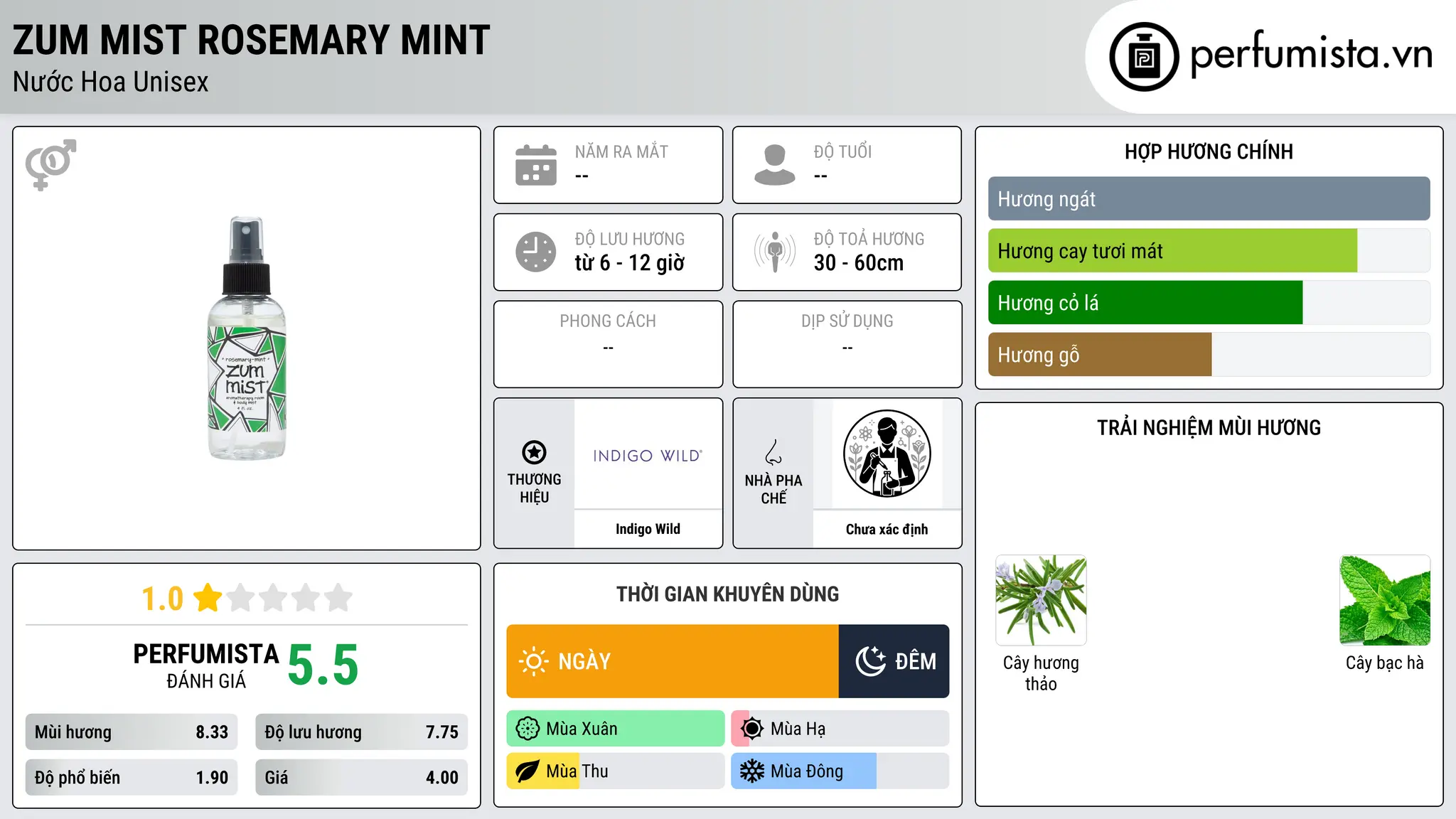Click the Hợp hương chính heading
The image size is (1456, 819).
point(1209,151)
